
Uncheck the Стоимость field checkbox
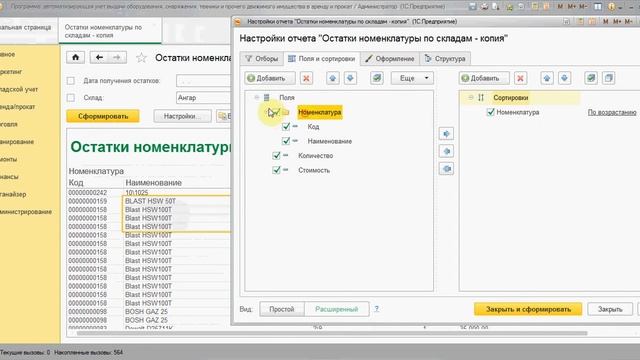coord(276,170)
